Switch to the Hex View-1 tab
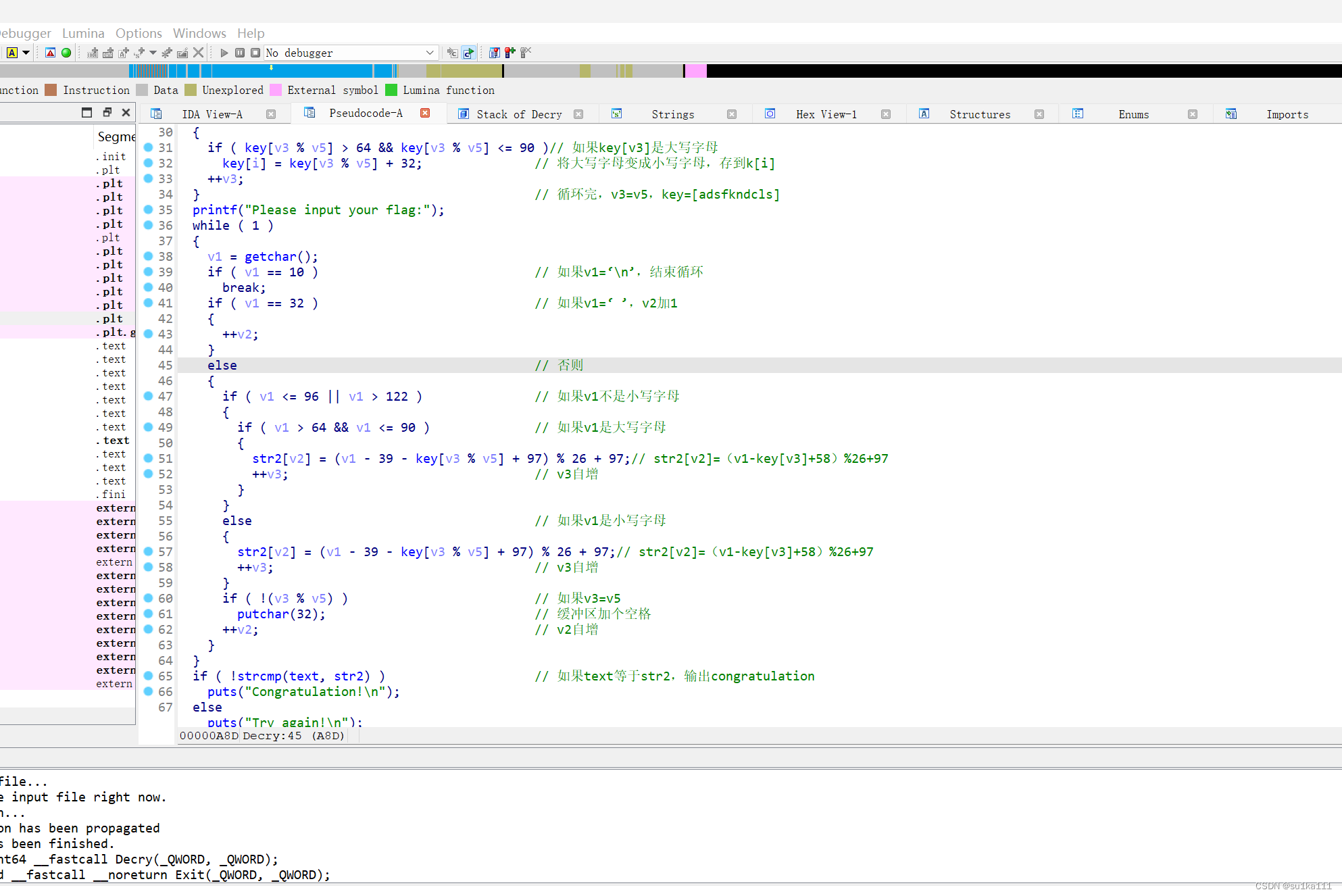 tap(826, 114)
